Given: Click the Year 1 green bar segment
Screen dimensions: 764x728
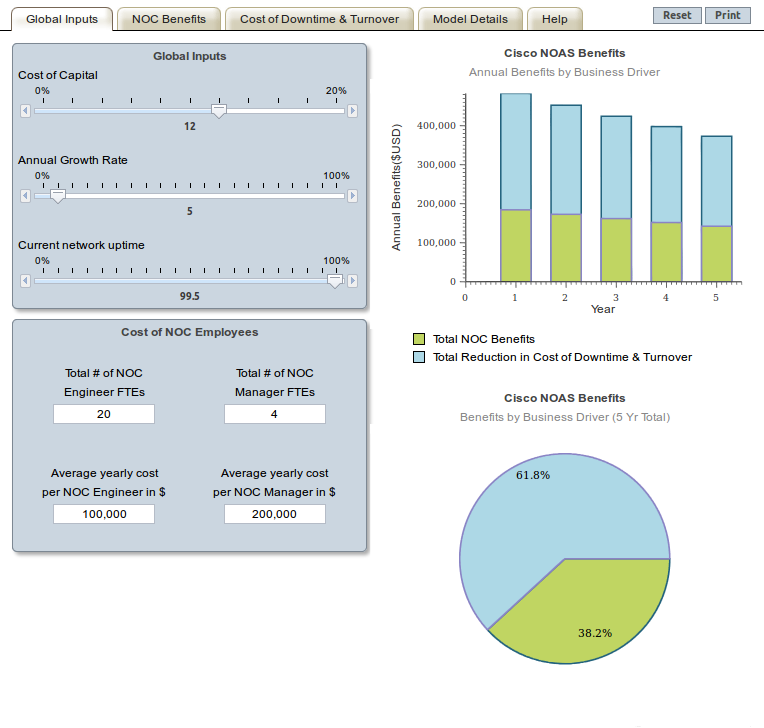Looking at the screenshot, I should tap(516, 246).
